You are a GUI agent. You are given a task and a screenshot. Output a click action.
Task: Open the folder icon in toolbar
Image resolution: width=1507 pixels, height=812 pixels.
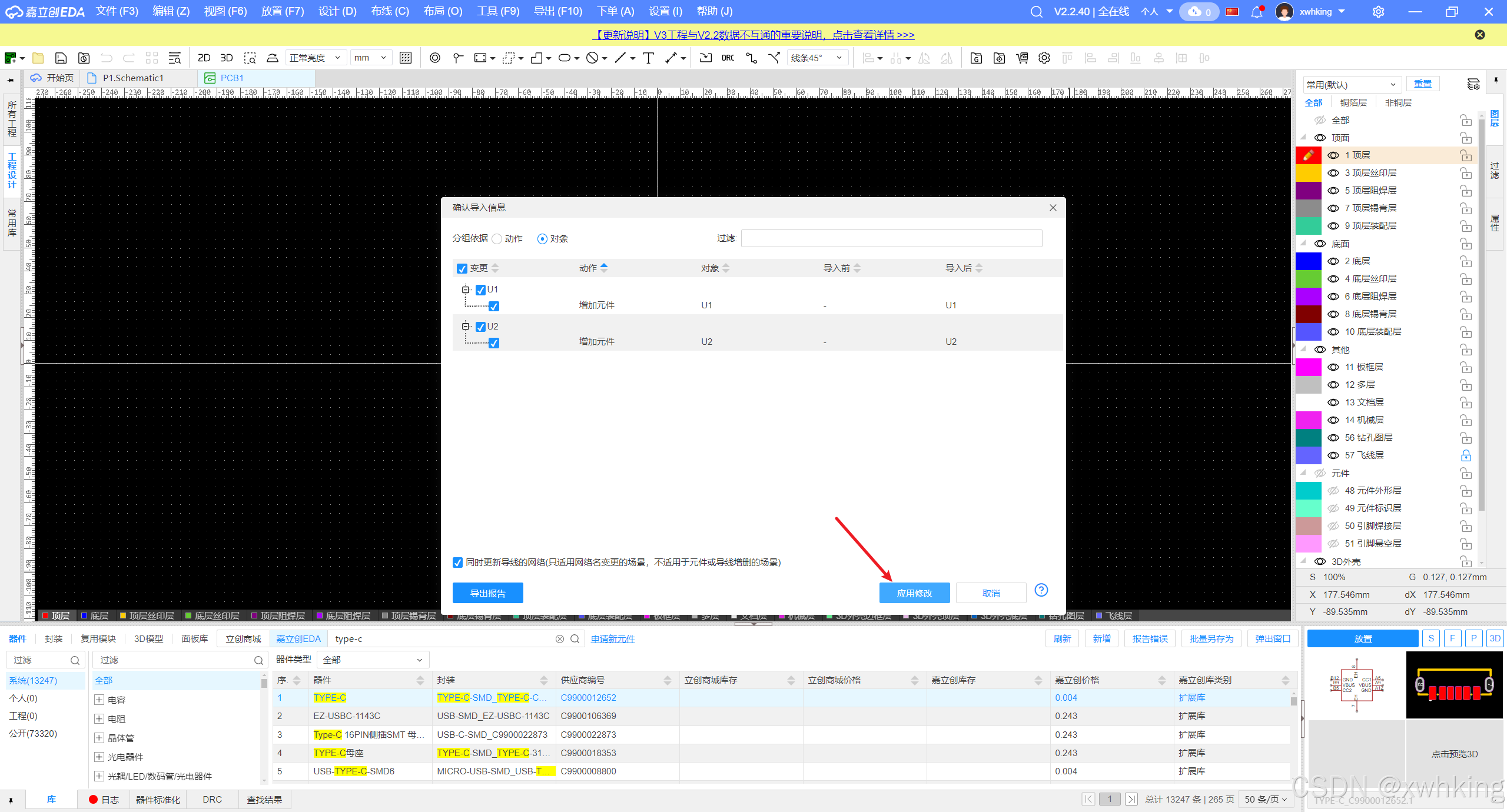(x=38, y=58)
